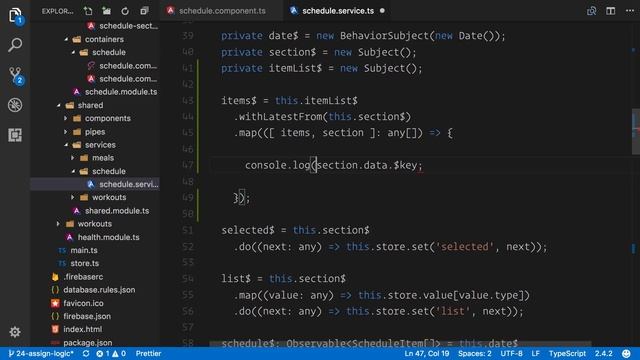640x360 pixels.
Task: Click 'selected' string on line 52
Action: pyautogui.click(x=464, y=247)
